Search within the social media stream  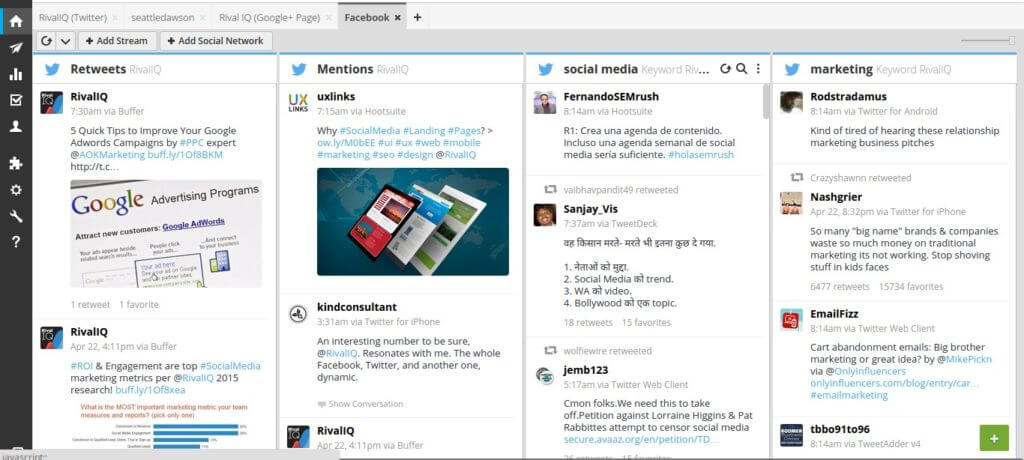741,69
